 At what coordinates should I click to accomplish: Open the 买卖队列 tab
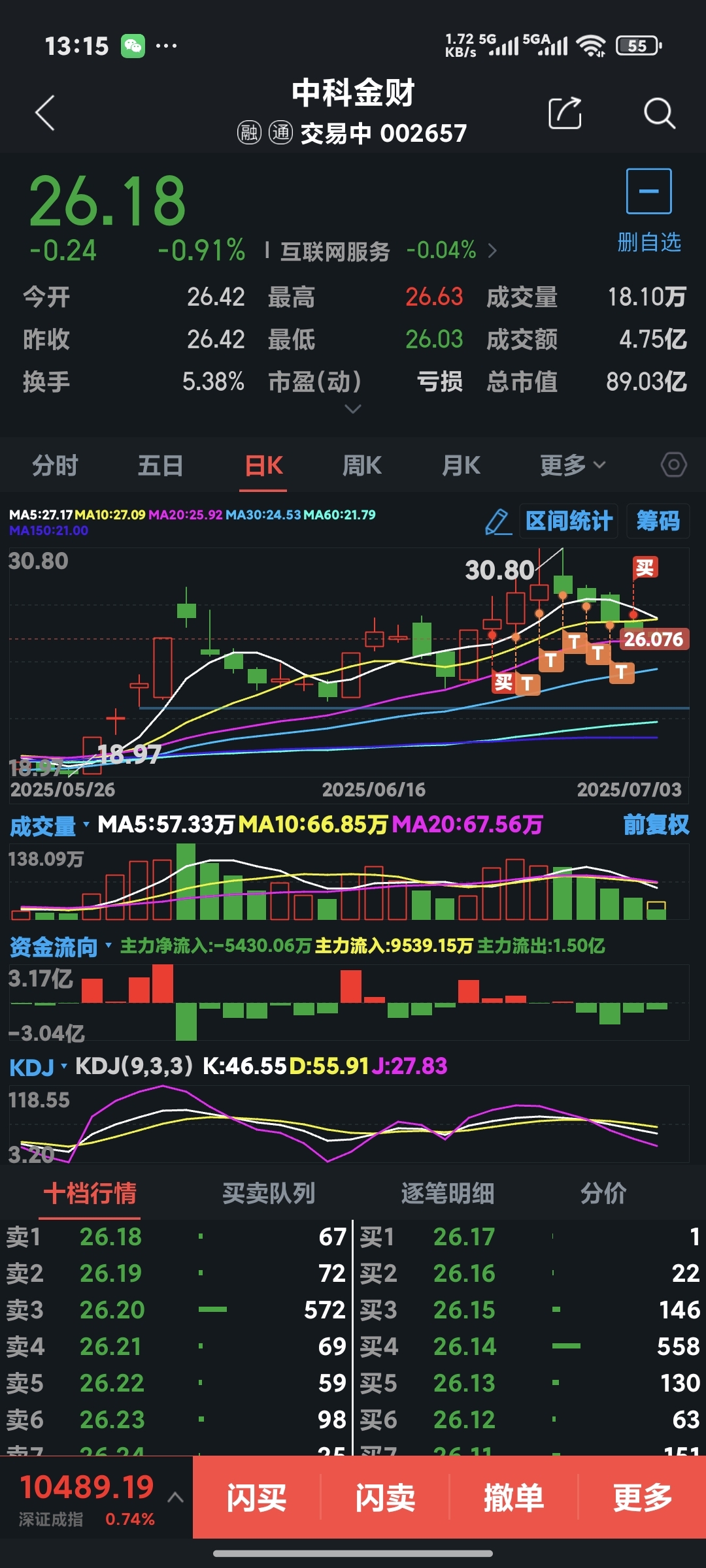click(x=269, y=1193)
